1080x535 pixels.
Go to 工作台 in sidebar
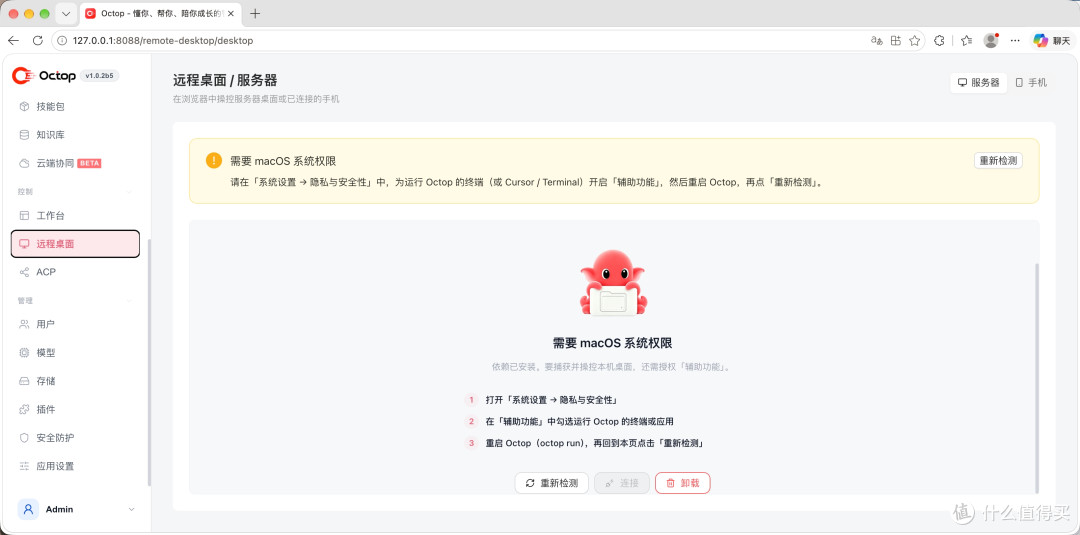click(x=75, y=216)
